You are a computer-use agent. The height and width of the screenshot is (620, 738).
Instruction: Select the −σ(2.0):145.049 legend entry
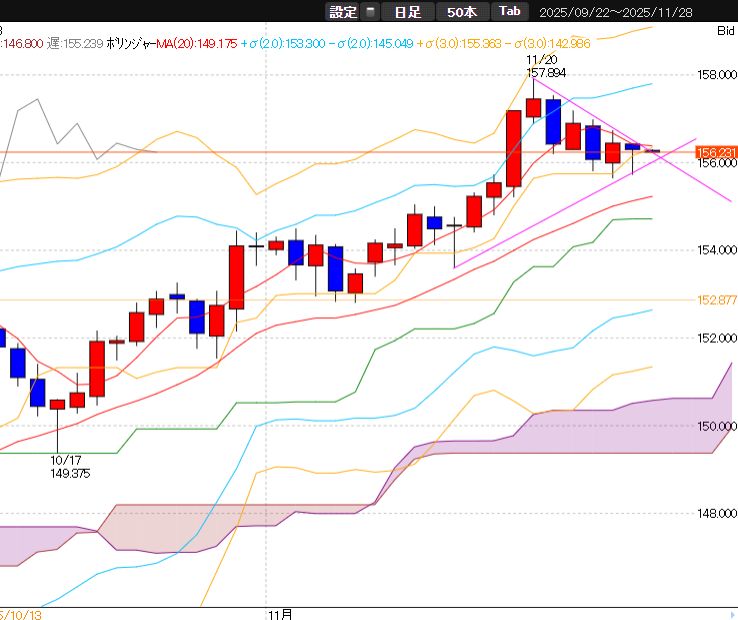click(373, 44)
